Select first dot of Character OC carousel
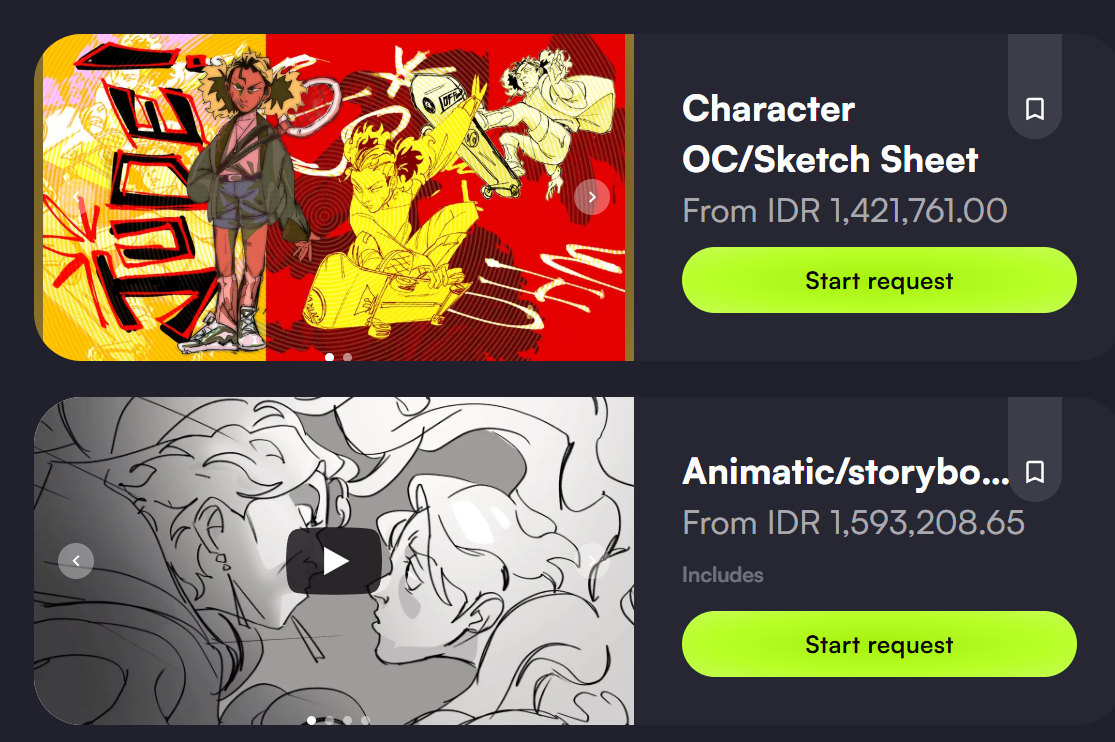This screenshot has height=742, width=1115. click(329, 356)
